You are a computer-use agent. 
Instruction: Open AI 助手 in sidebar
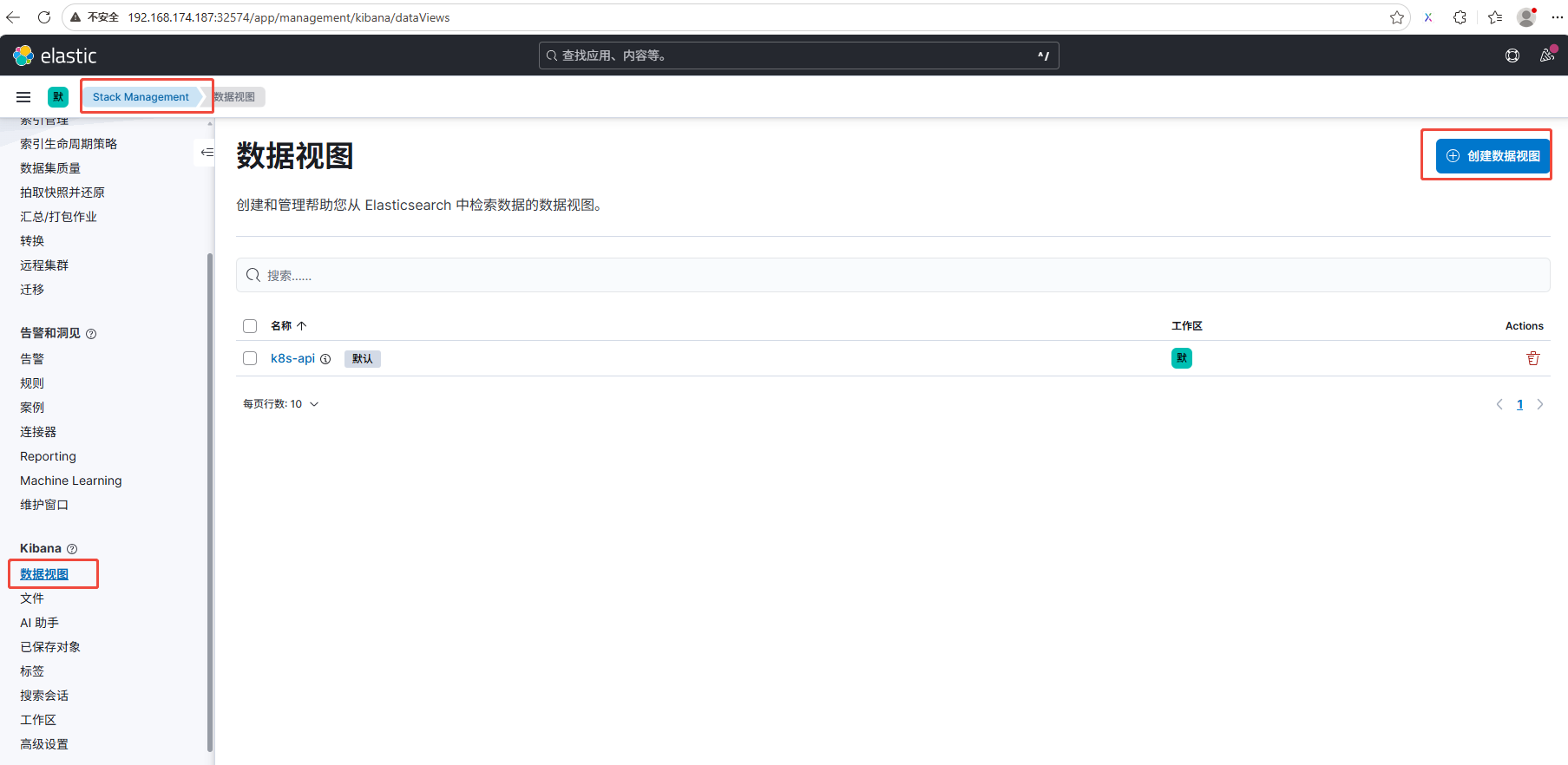pyautogui.click(x=39, y=623)
